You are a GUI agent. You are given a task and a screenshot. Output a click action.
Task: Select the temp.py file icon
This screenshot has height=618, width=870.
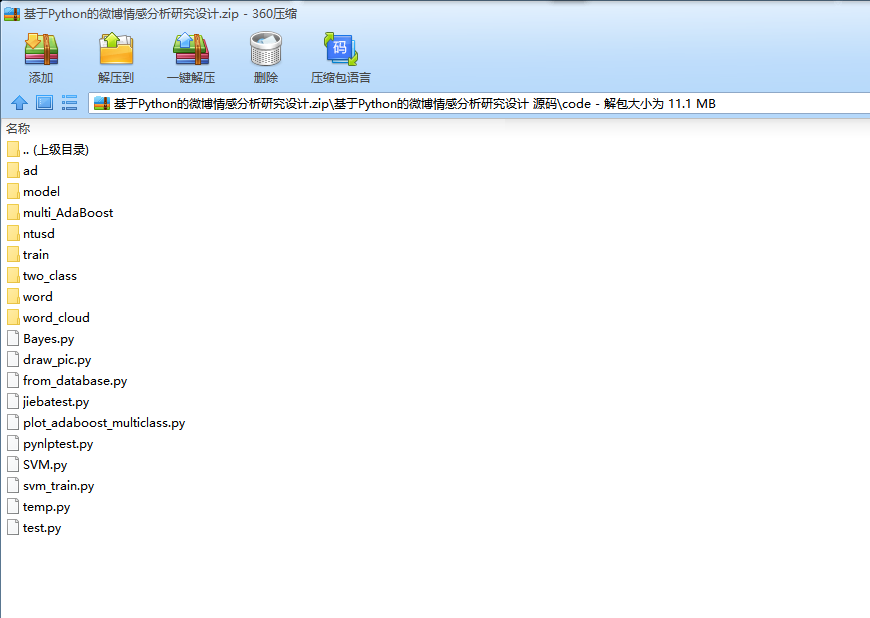[13, 506]
